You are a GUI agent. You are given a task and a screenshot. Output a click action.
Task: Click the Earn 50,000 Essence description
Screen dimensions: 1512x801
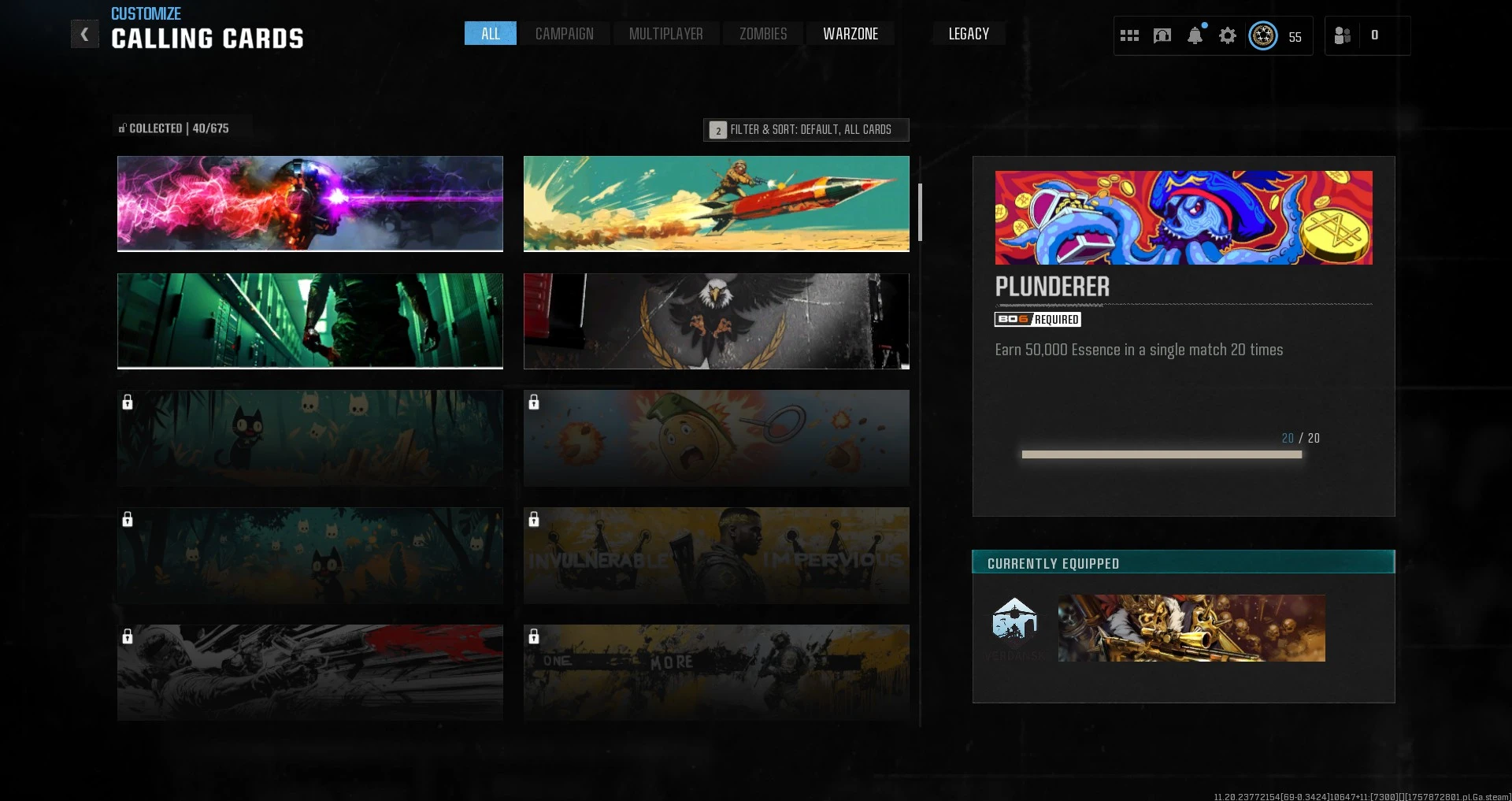[x=1139, y=350]
